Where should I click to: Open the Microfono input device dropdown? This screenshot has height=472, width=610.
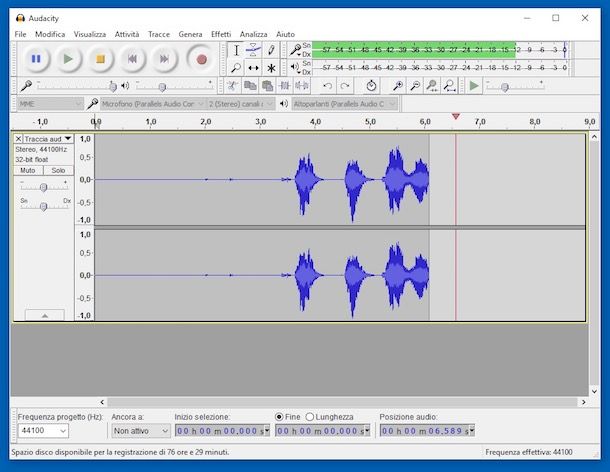(x=153, y=104)
